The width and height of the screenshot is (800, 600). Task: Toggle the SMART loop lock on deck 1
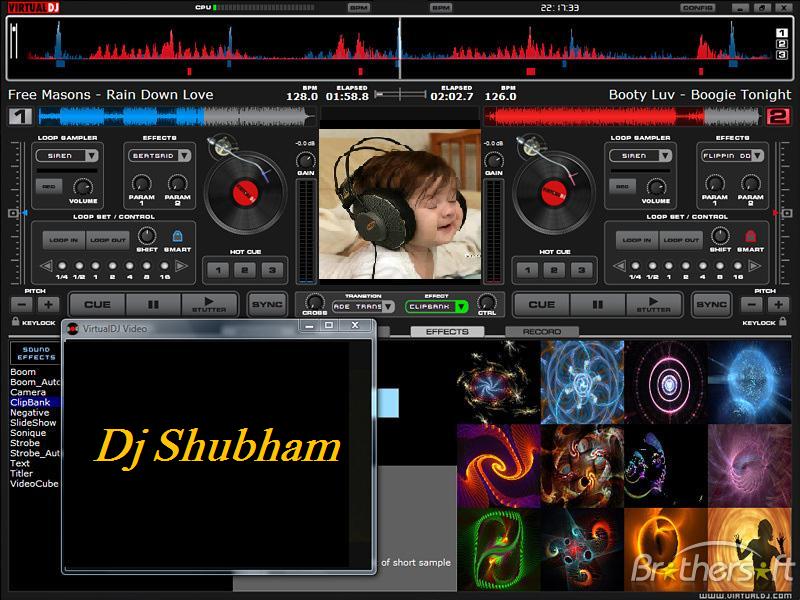pyautogui.click(x=177, y=237)
